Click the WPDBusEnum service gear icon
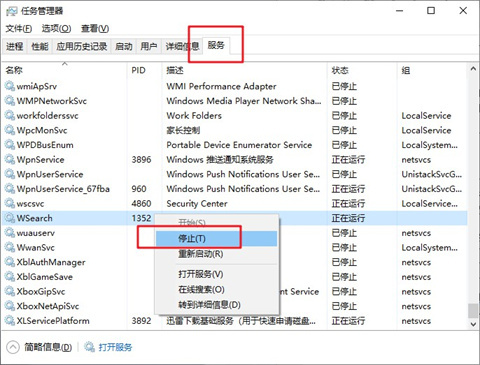Screen dimensions: 480x365 10,145
